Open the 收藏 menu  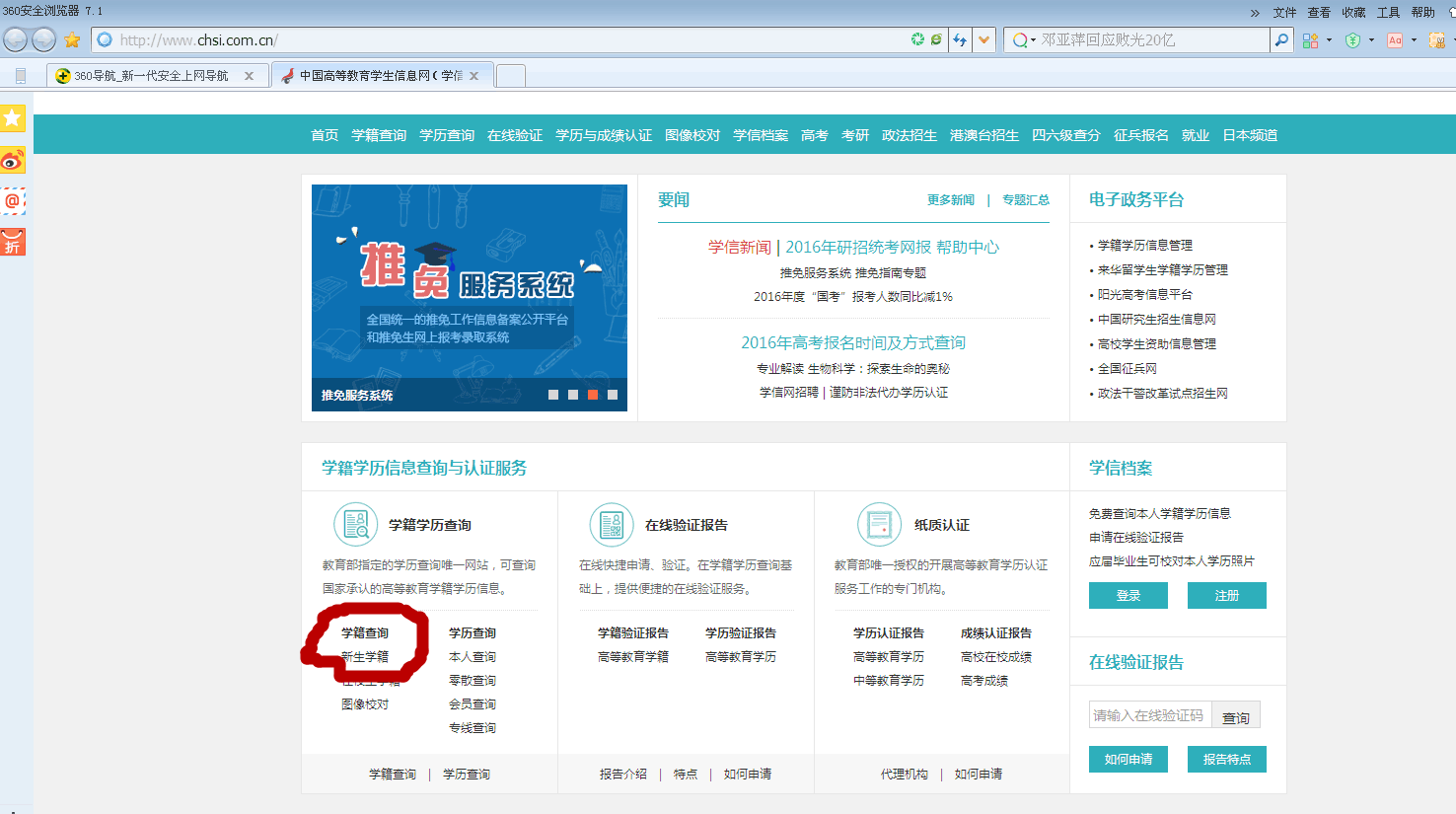pyautogui.click(x=1353, y=13)
